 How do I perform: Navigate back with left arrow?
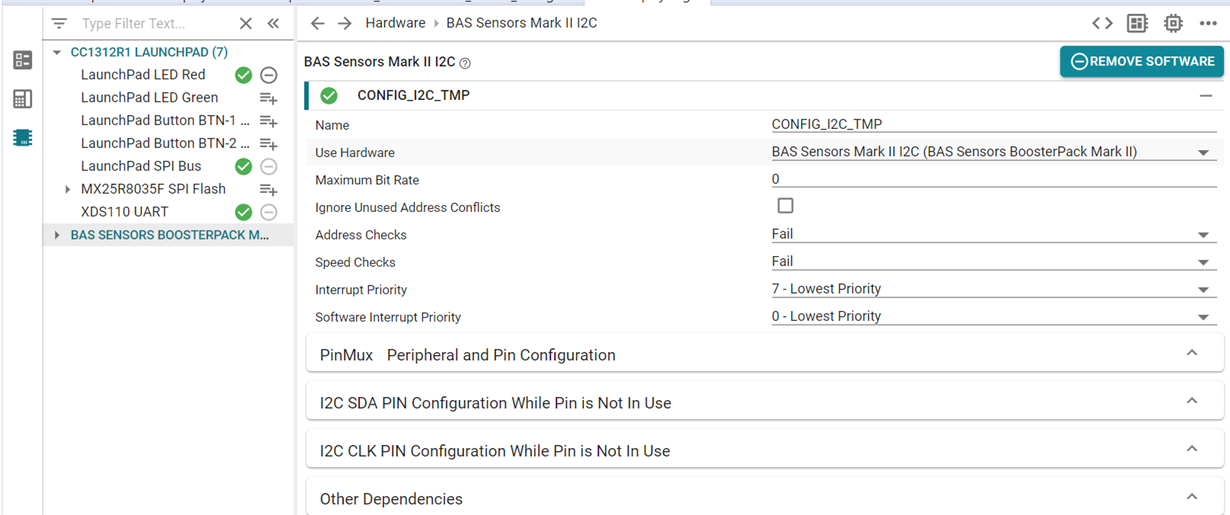(x=317, y=23)
